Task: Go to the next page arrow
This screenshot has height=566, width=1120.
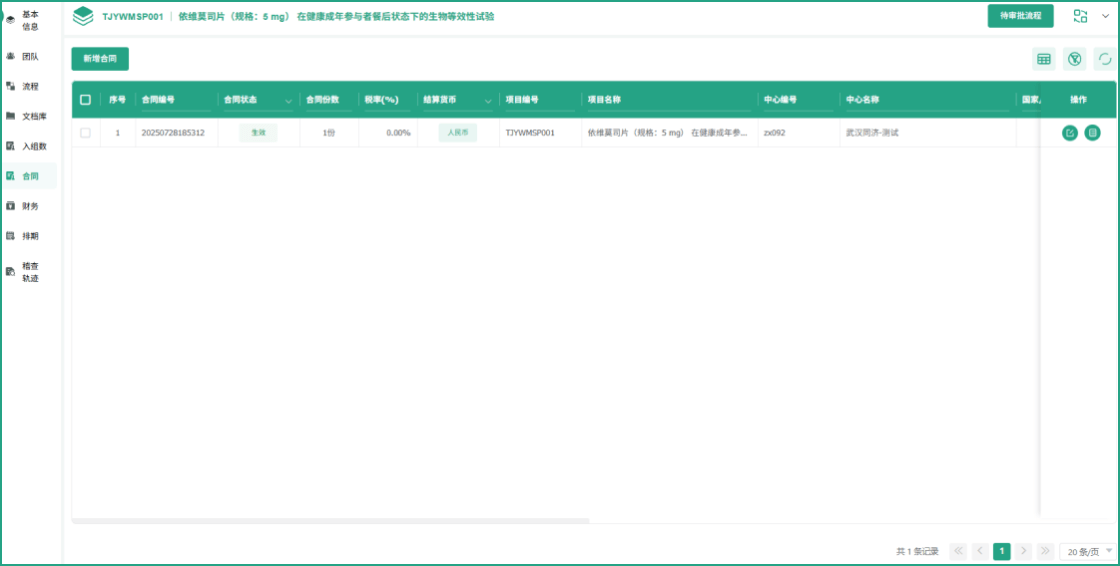Action: pyautogui.click(x=1024, y=551)
